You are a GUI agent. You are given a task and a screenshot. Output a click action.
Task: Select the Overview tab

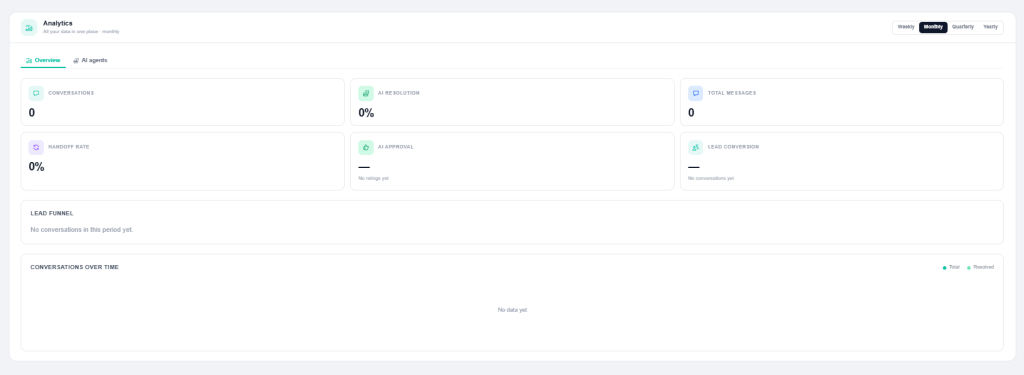click(43, 60)
